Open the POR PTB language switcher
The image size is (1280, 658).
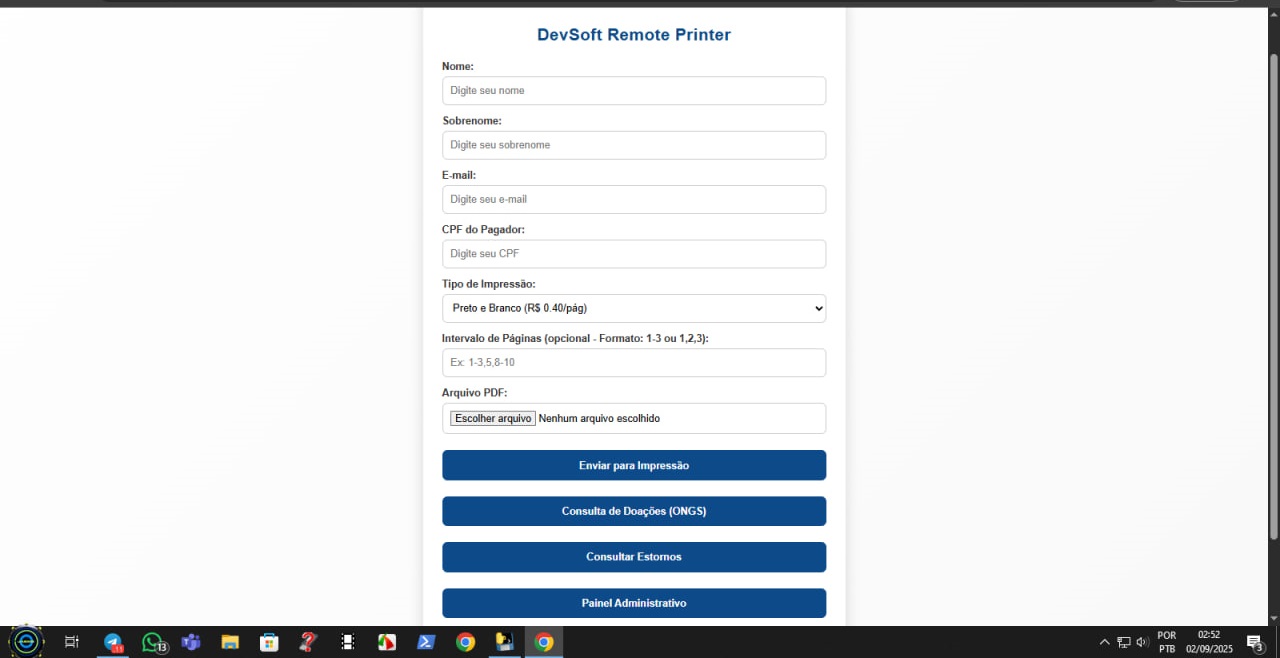tap(1167, 642)
